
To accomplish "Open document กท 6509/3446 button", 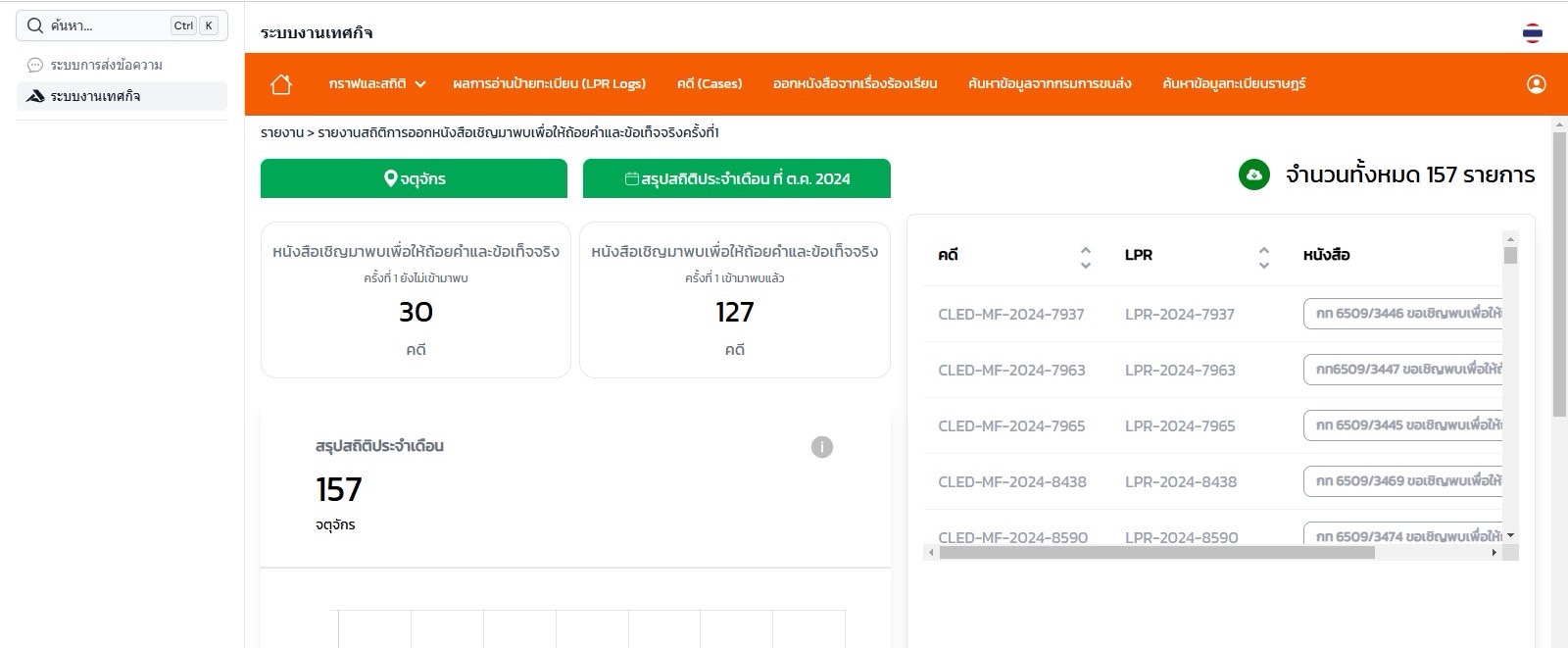I will pos(1403,314).
